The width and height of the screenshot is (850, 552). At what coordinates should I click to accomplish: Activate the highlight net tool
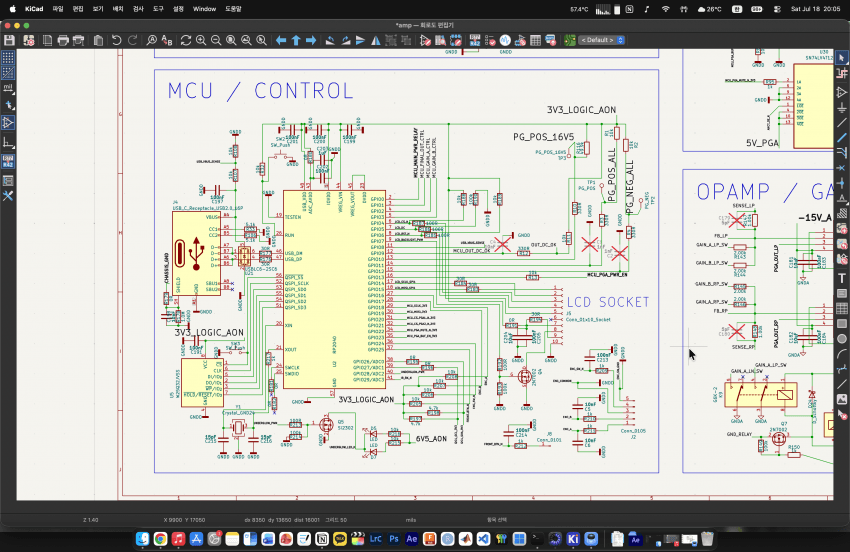(841, 73)
